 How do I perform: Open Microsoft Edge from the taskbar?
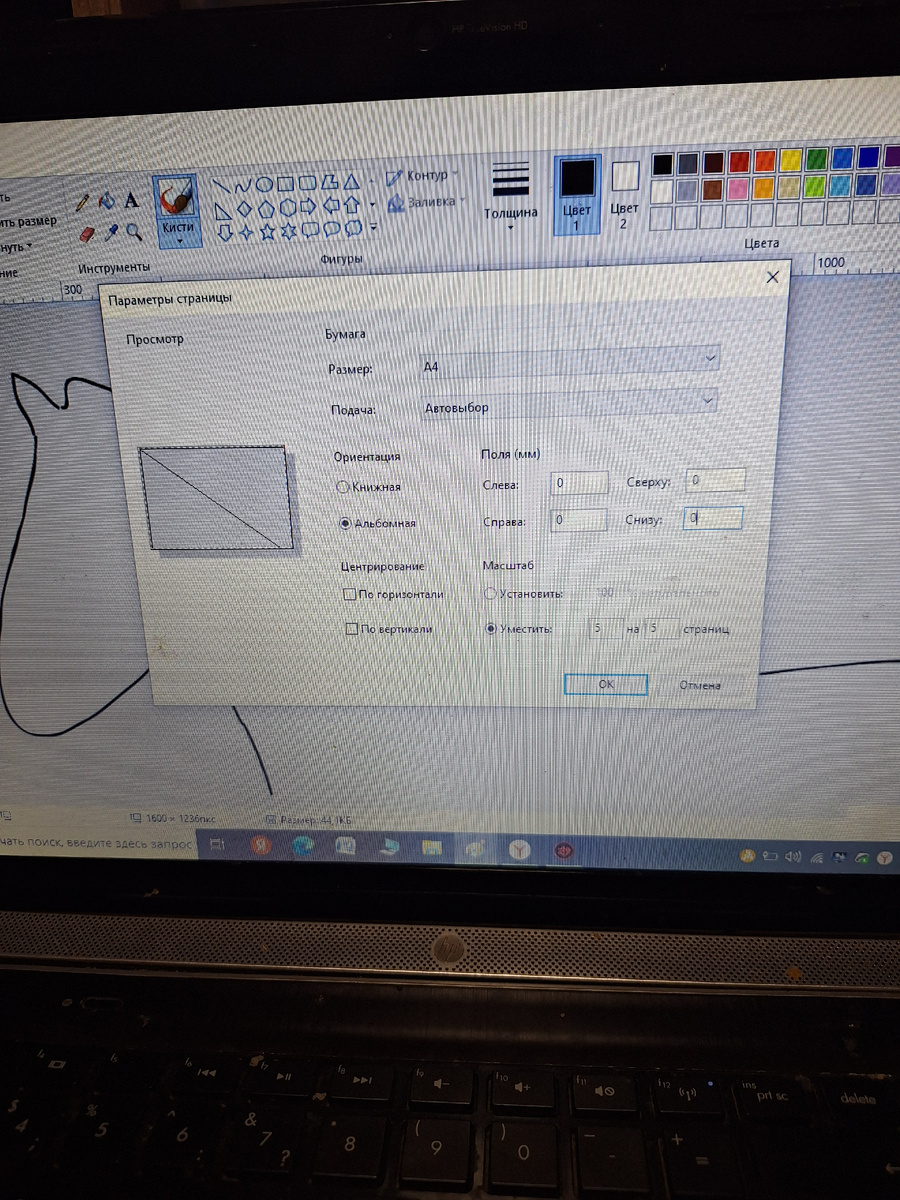click(303, 846)
